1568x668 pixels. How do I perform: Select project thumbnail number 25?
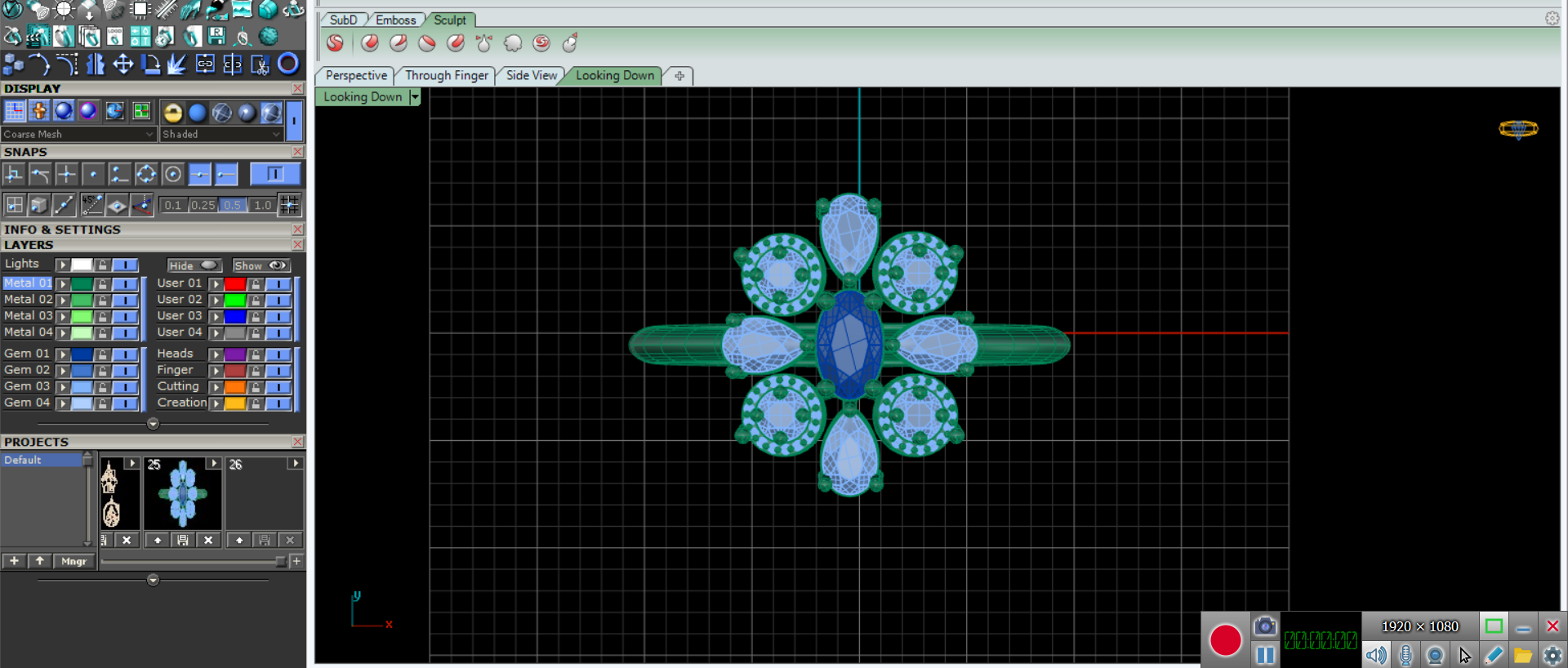[182, 495]
